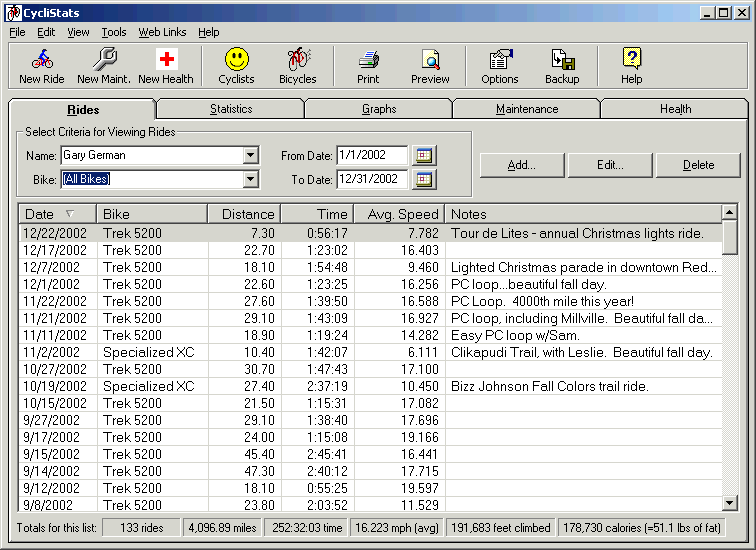Run the Backup tool
The width and height of the screenshot is (756, 550).
[x=562, y=66]
